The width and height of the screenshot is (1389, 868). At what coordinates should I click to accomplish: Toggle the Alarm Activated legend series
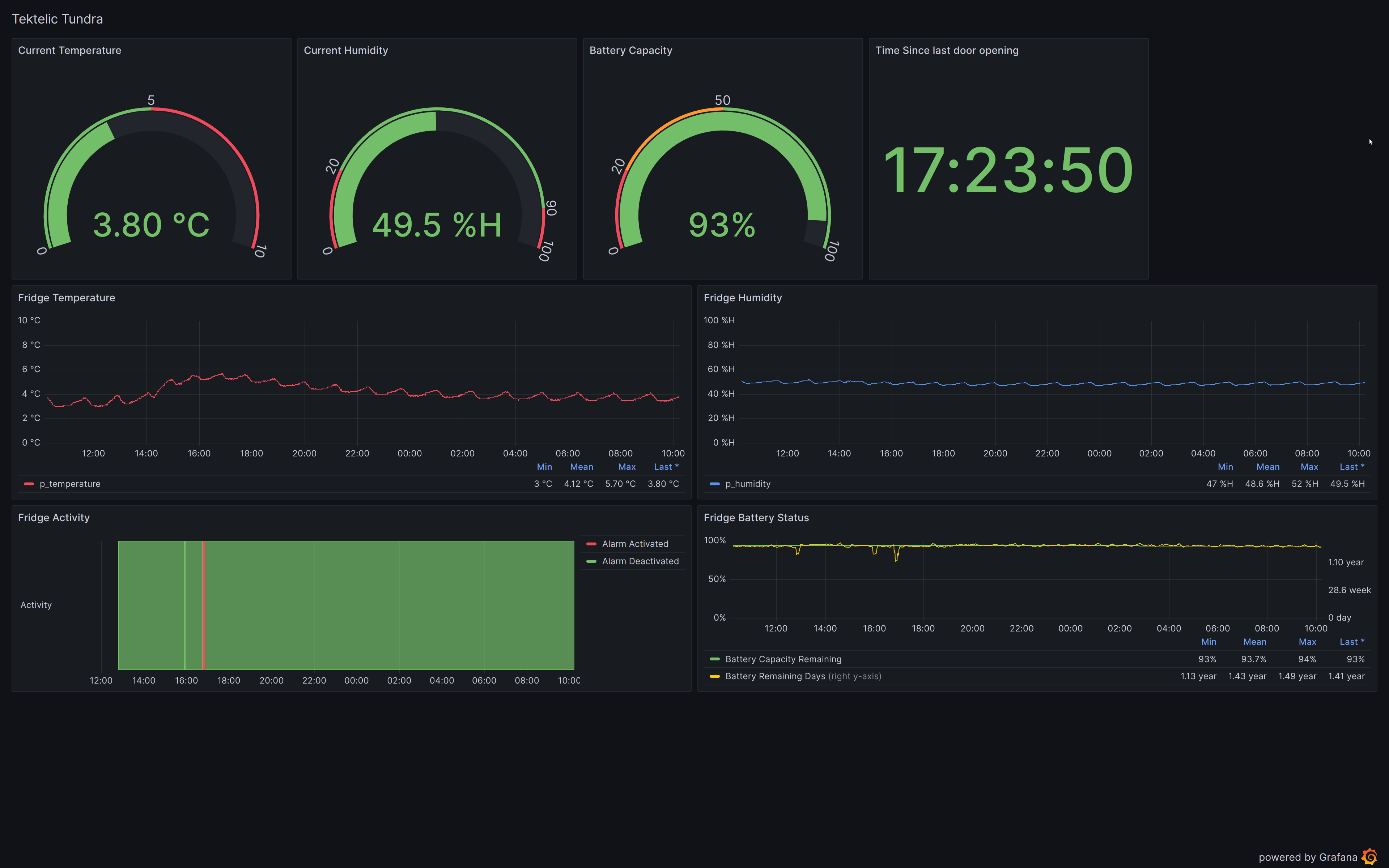tap(635, 544)
